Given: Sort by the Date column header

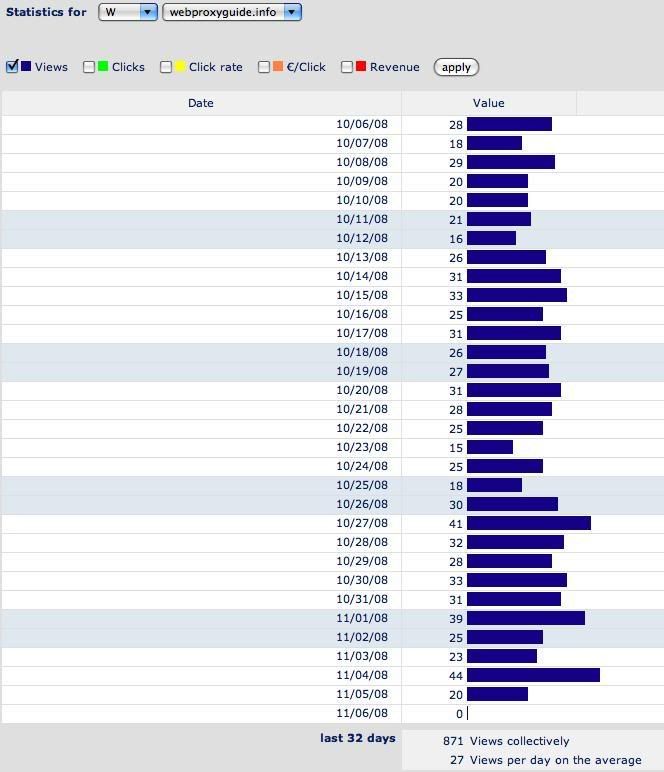Looking at the screenshot, I should tap(201, 103).
